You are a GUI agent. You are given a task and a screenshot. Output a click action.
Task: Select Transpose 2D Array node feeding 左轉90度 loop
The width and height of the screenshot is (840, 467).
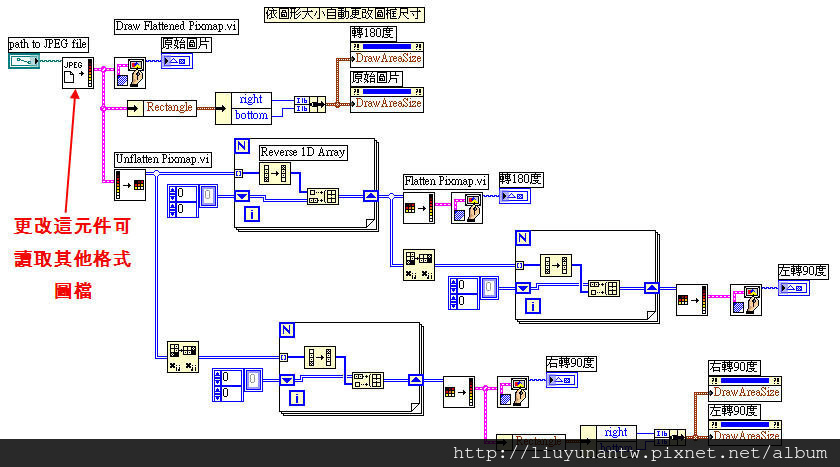pyautogui.click(x=419, y=265)
